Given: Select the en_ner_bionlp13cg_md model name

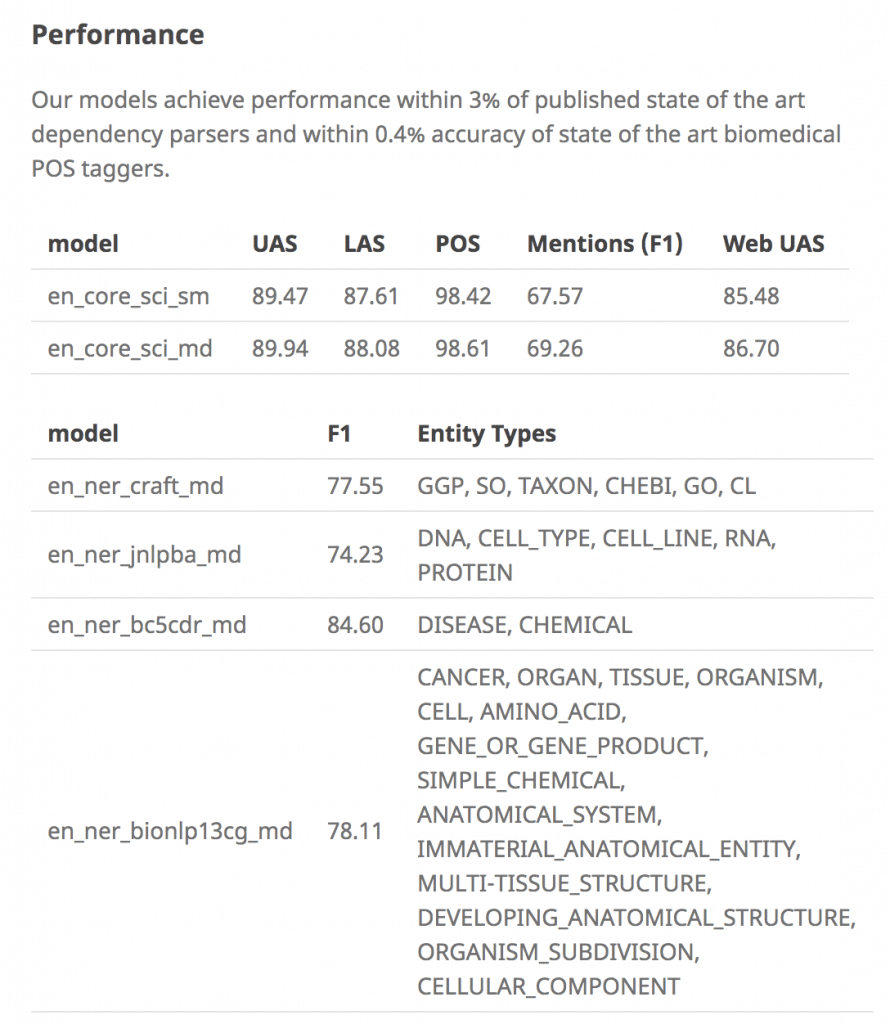Looking at the screenshot, I should click(x=170, y=831).
